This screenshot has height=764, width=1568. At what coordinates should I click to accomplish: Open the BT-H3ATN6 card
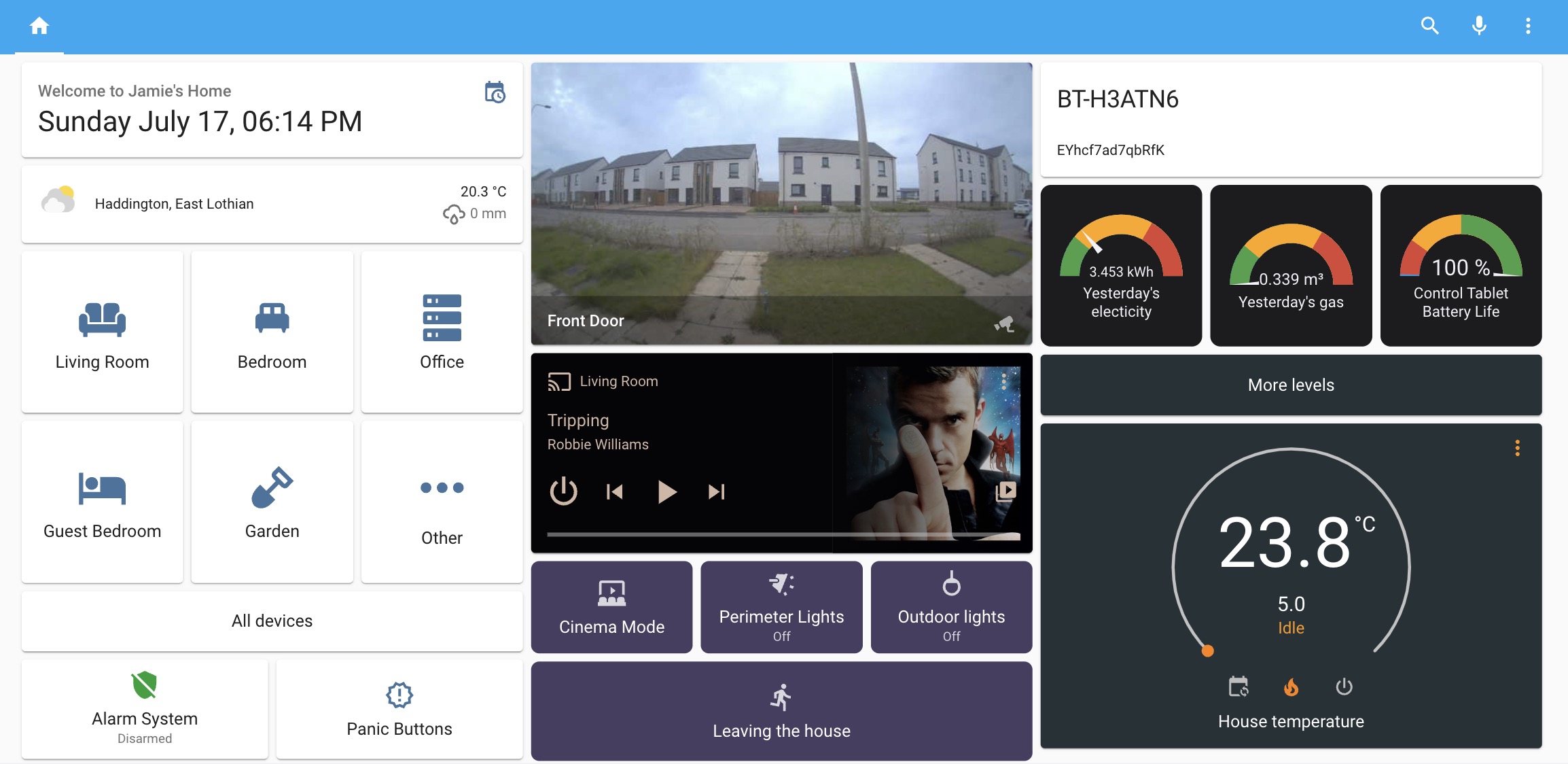click(1291, 120)
